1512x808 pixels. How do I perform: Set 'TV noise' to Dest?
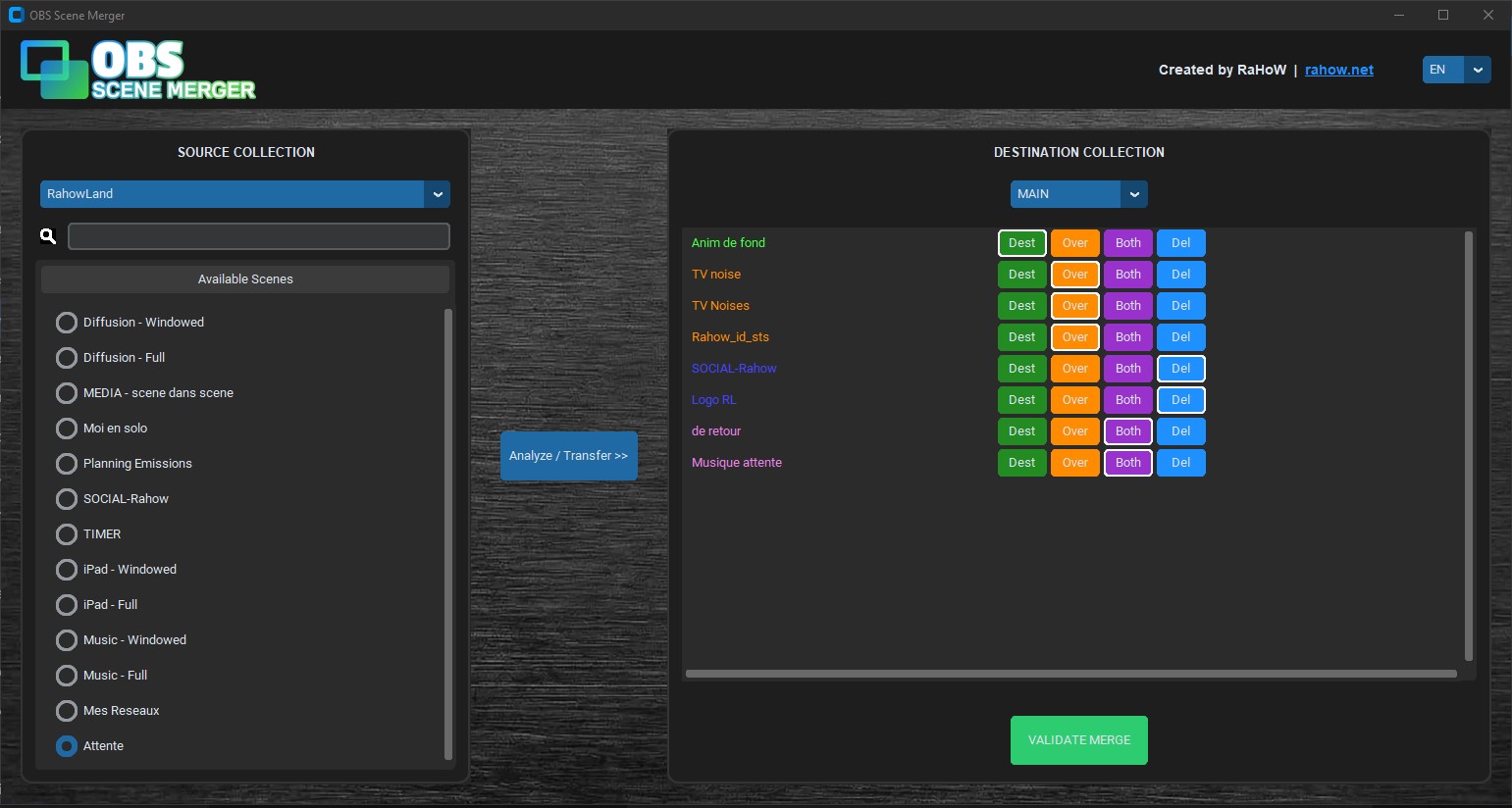click(x=1020, y=274)
